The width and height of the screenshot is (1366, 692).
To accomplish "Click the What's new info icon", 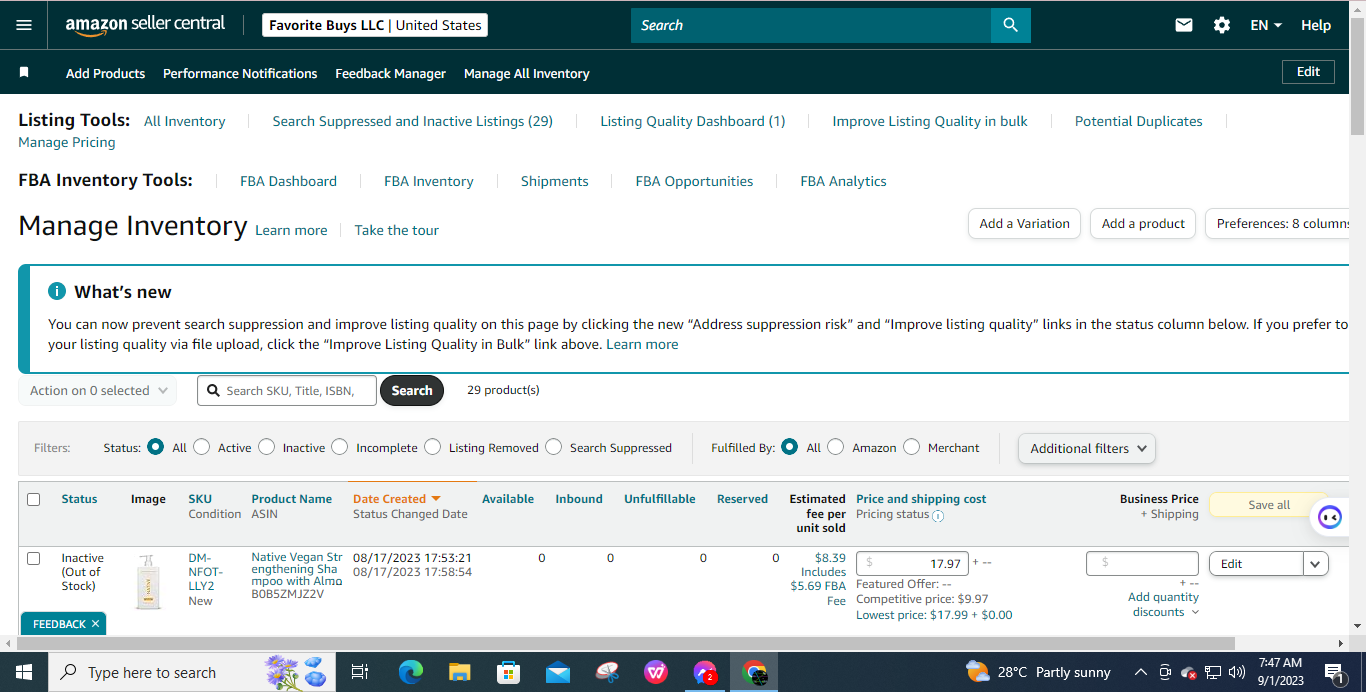I will [57, 292].
